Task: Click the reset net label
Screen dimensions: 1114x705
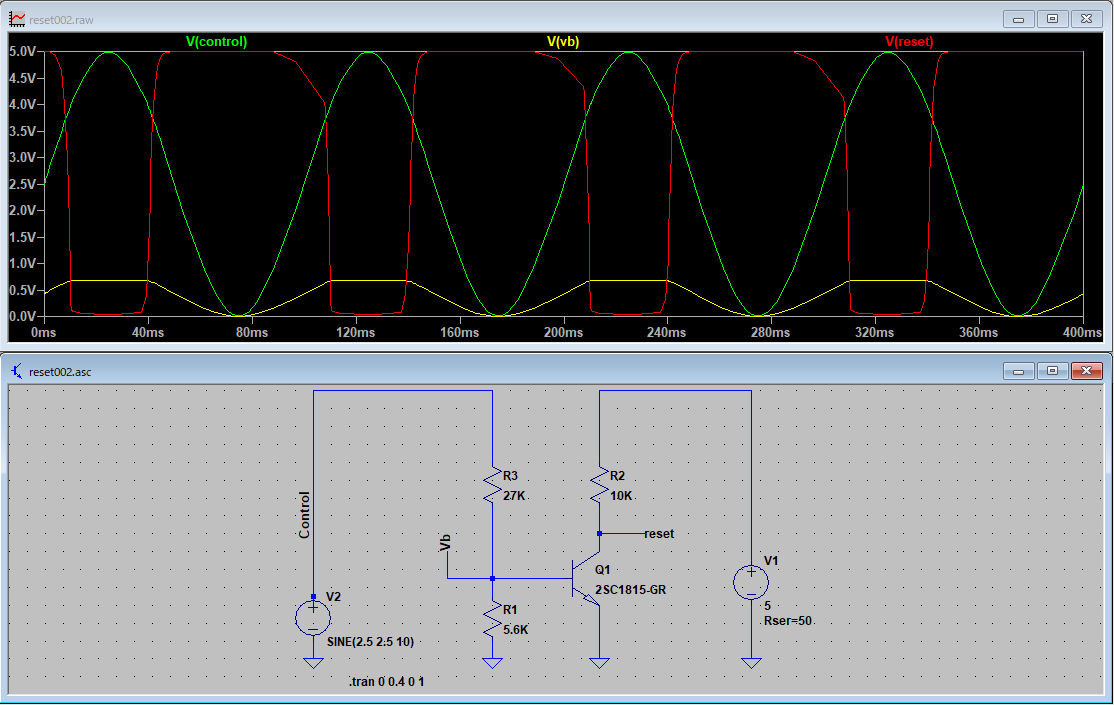Action: click(659, 534)
